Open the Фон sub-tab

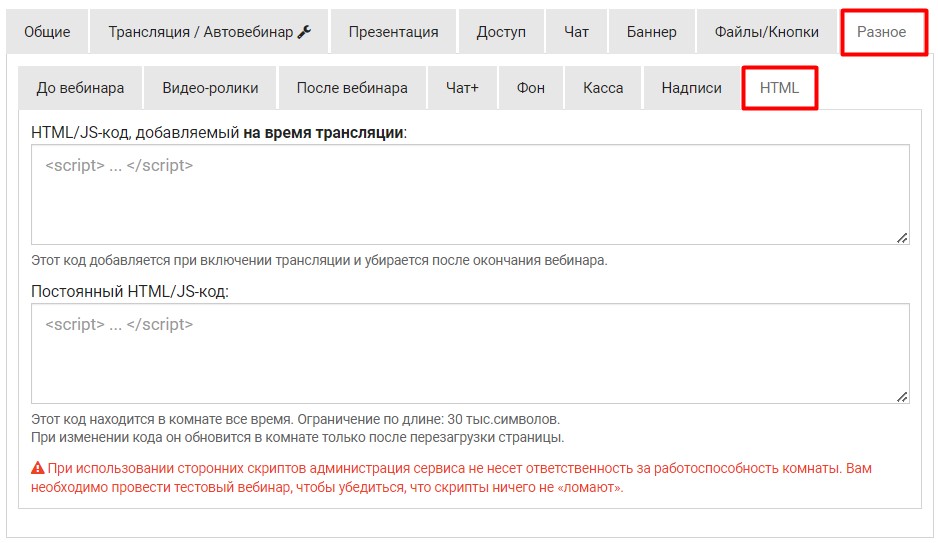coord(531,88)
